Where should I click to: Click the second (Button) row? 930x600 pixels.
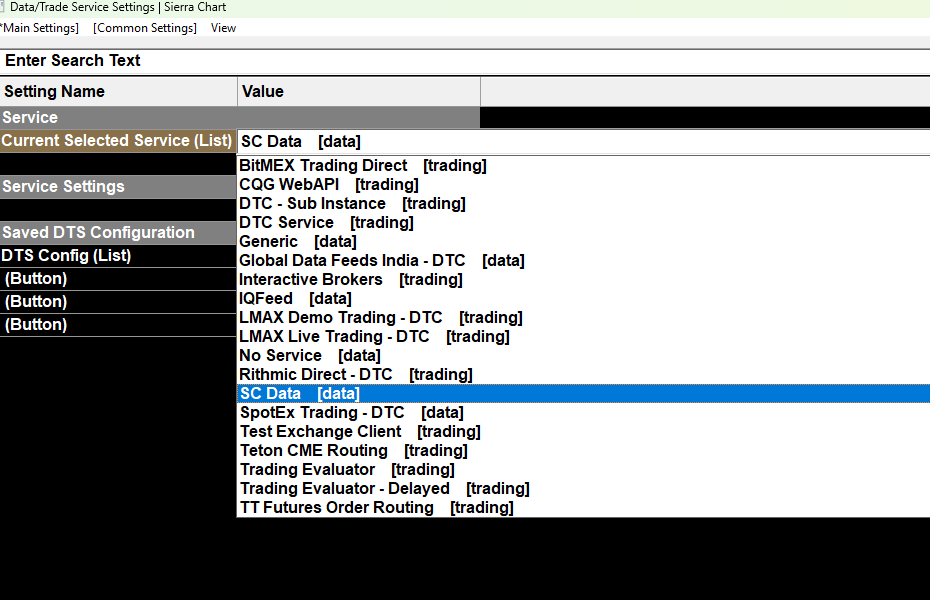tap(118, 302)
